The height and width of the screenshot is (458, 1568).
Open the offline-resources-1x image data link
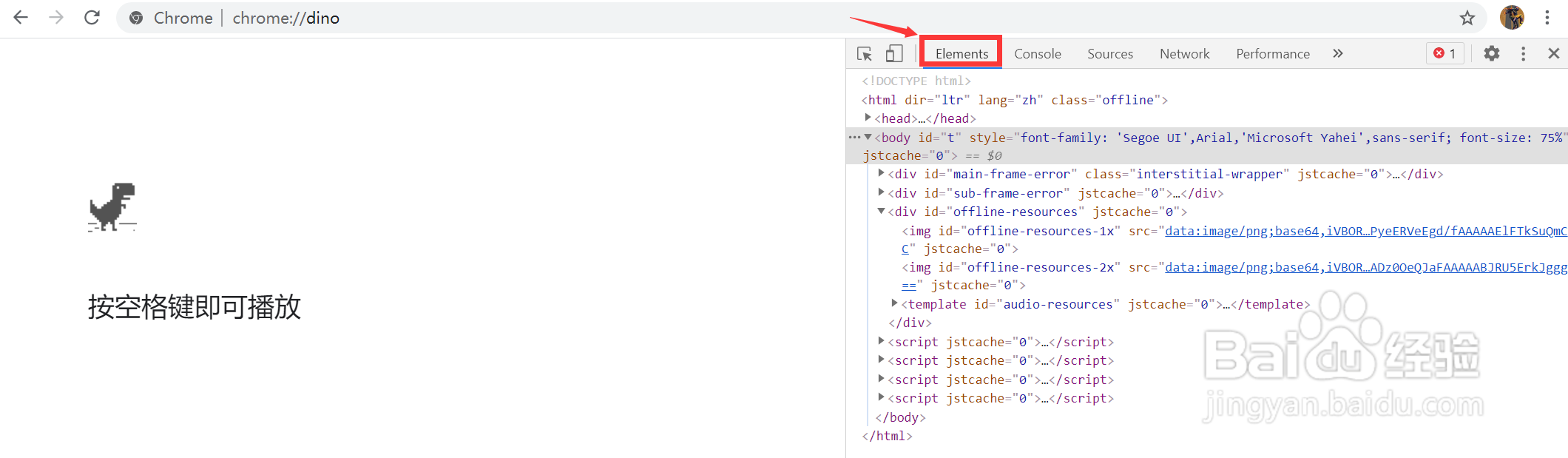1365,231
